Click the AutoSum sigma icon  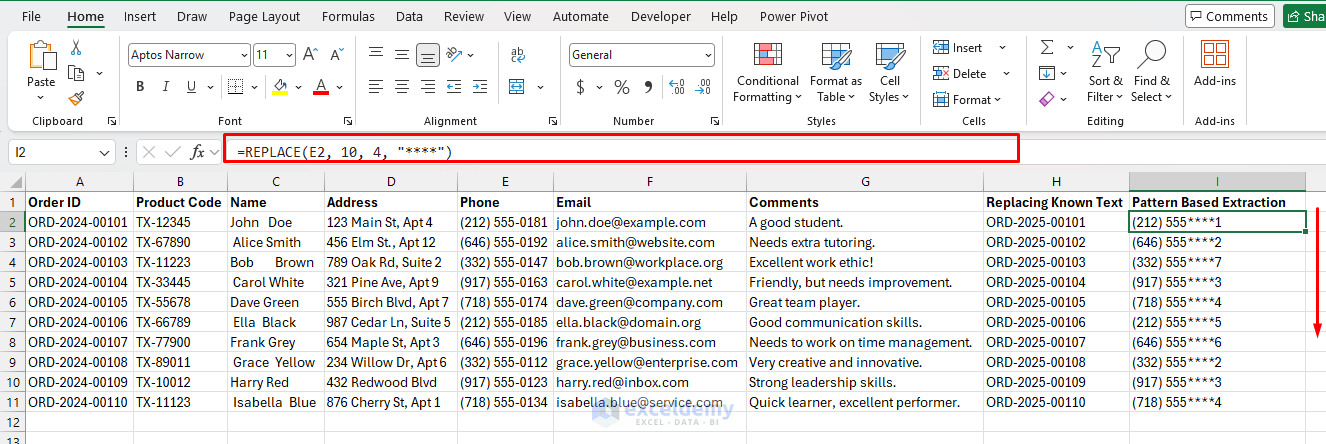[x=1047, y=47]
